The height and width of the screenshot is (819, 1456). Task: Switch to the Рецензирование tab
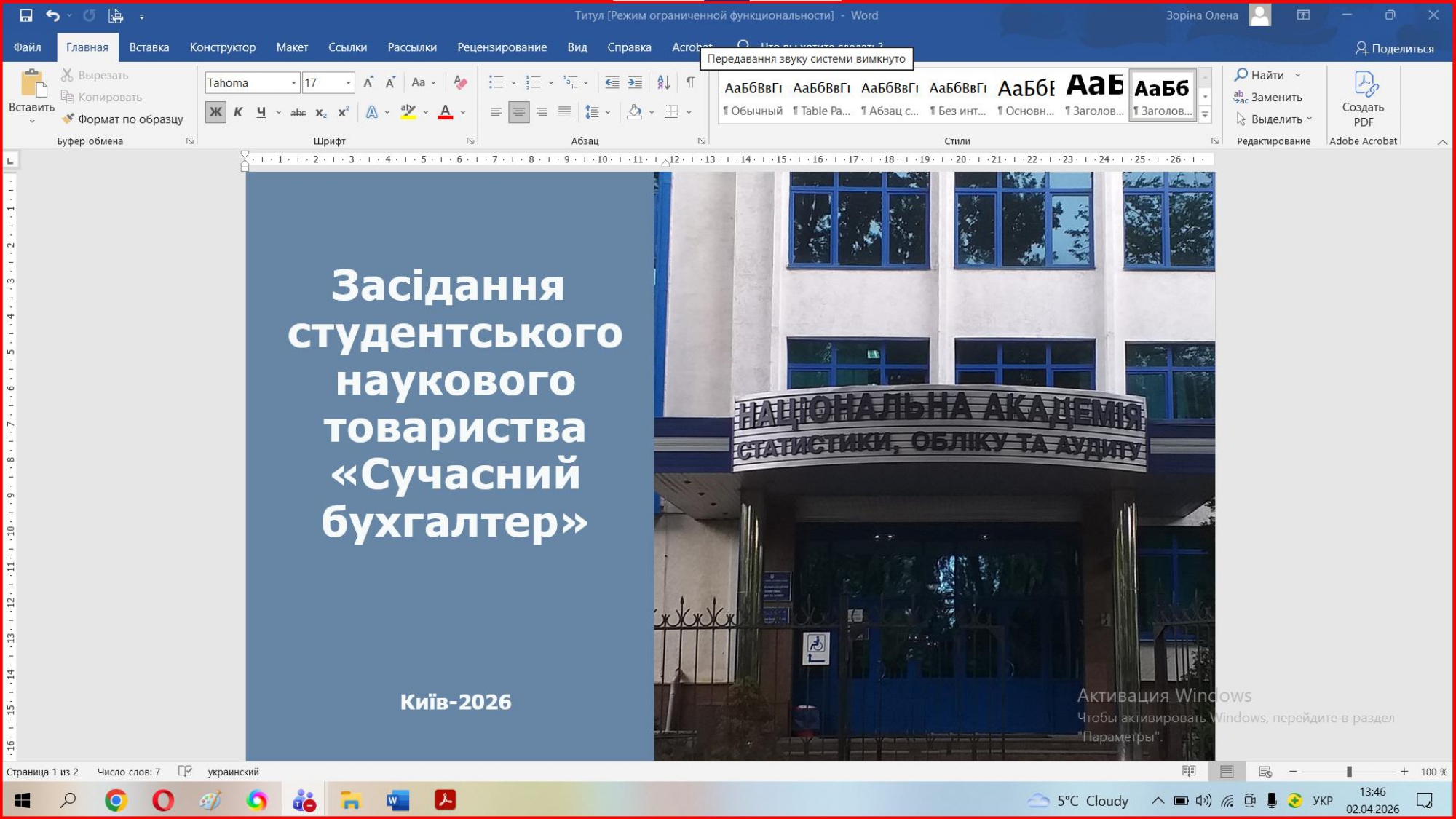click(502, 47)
